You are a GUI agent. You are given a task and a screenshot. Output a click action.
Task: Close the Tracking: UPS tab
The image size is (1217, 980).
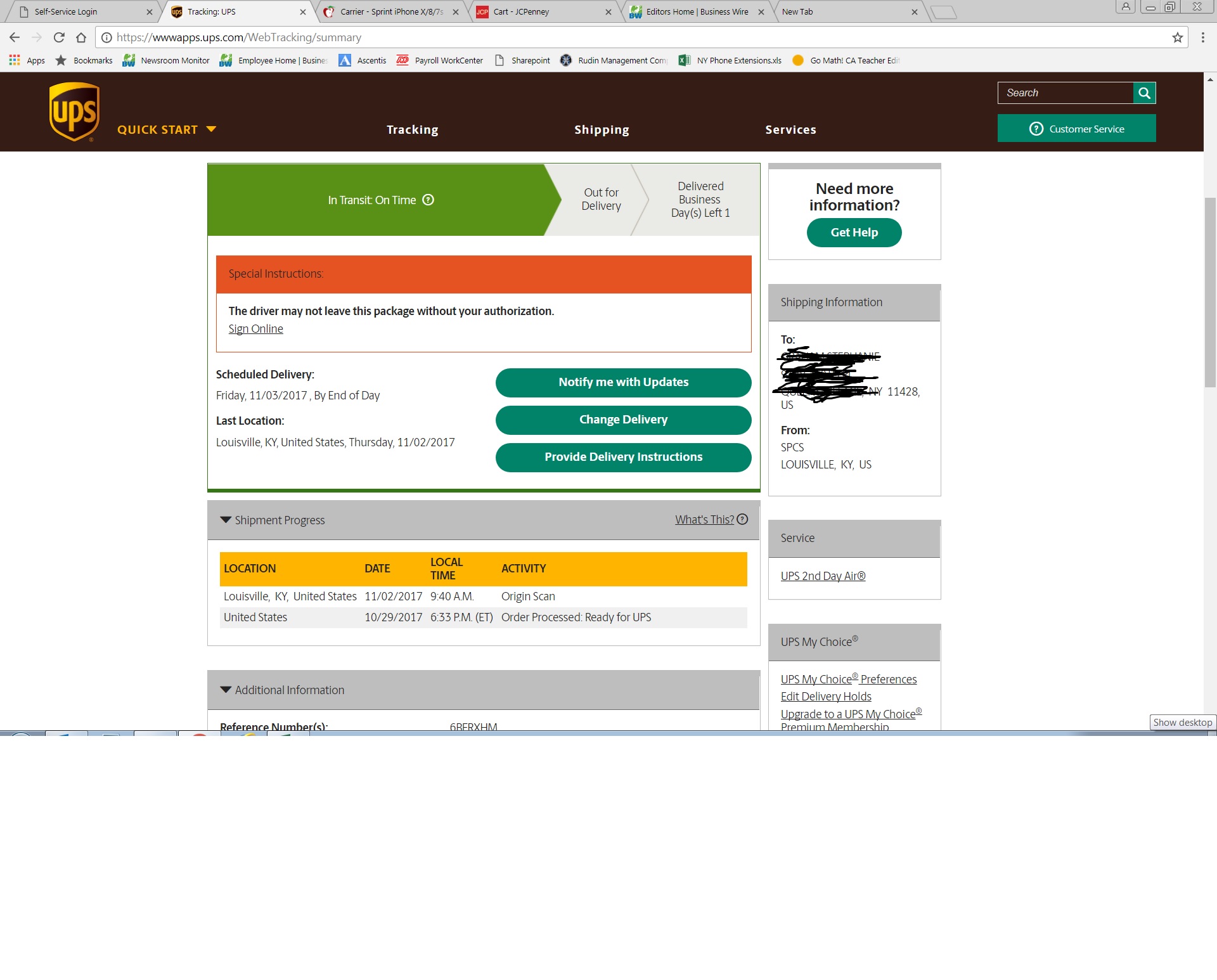point(302,12)
